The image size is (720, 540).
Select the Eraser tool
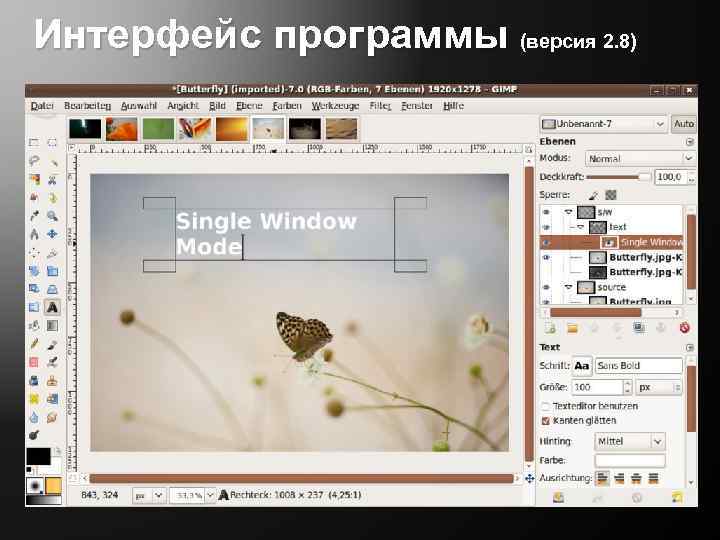[34, 362]
